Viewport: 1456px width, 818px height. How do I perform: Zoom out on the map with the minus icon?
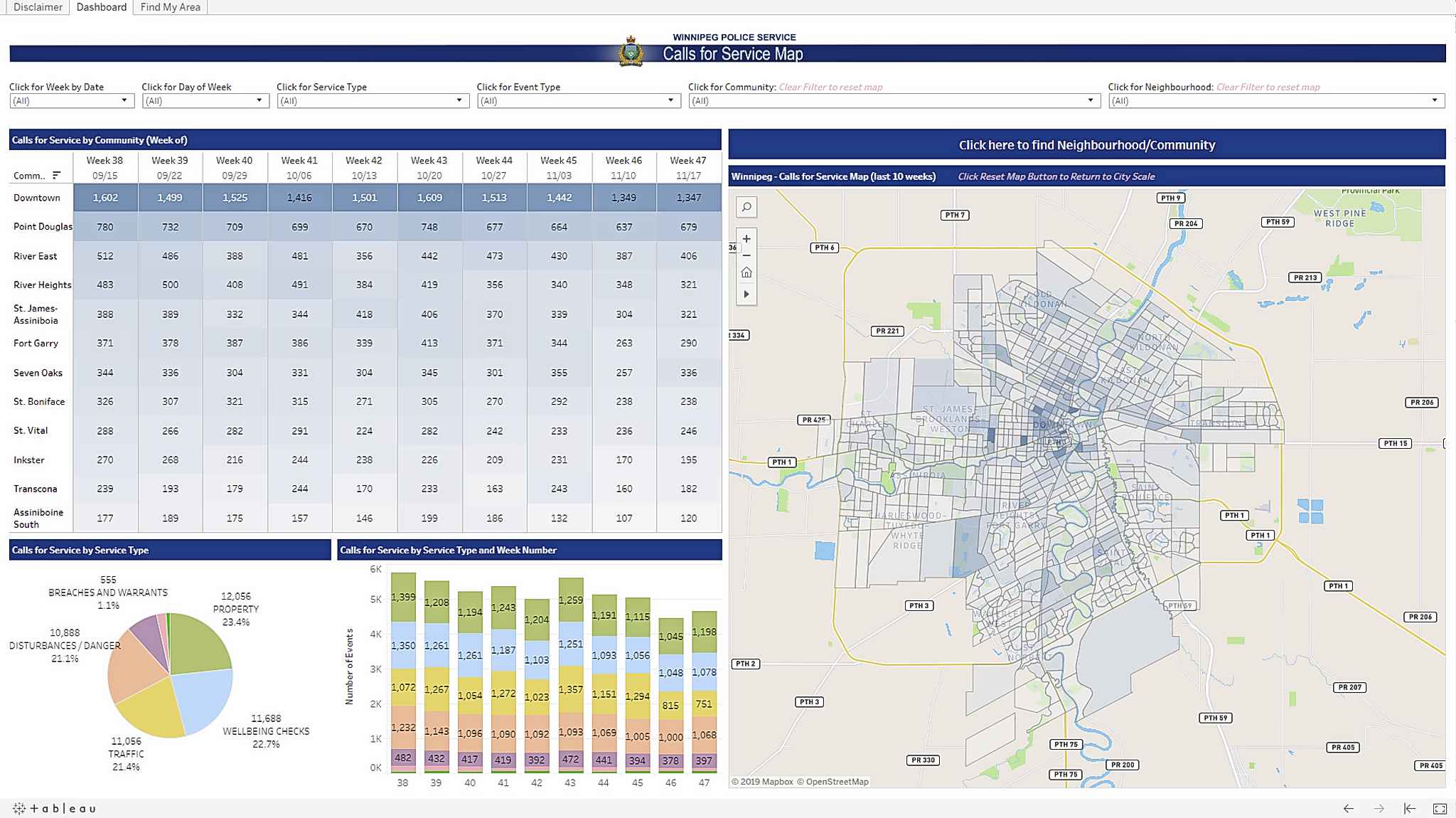pos(747,256)
